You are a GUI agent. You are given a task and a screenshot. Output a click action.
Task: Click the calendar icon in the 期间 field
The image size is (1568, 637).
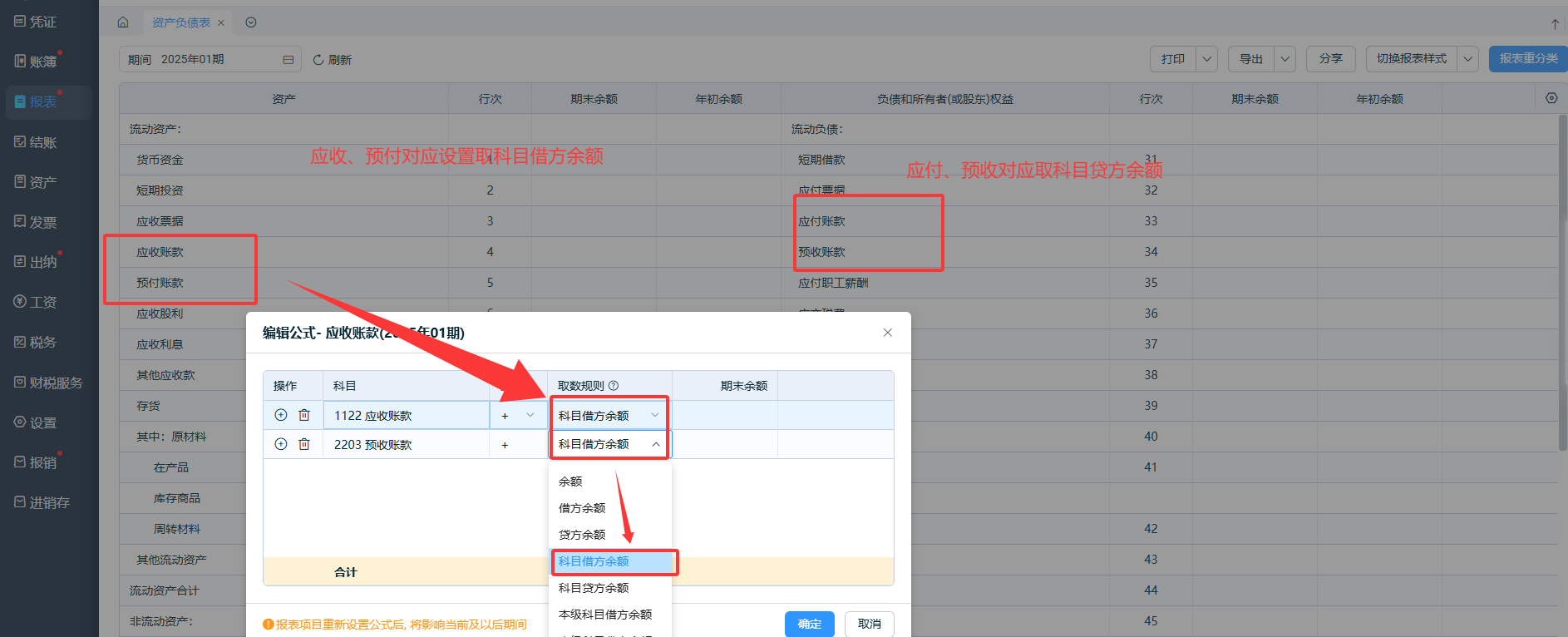288,60
